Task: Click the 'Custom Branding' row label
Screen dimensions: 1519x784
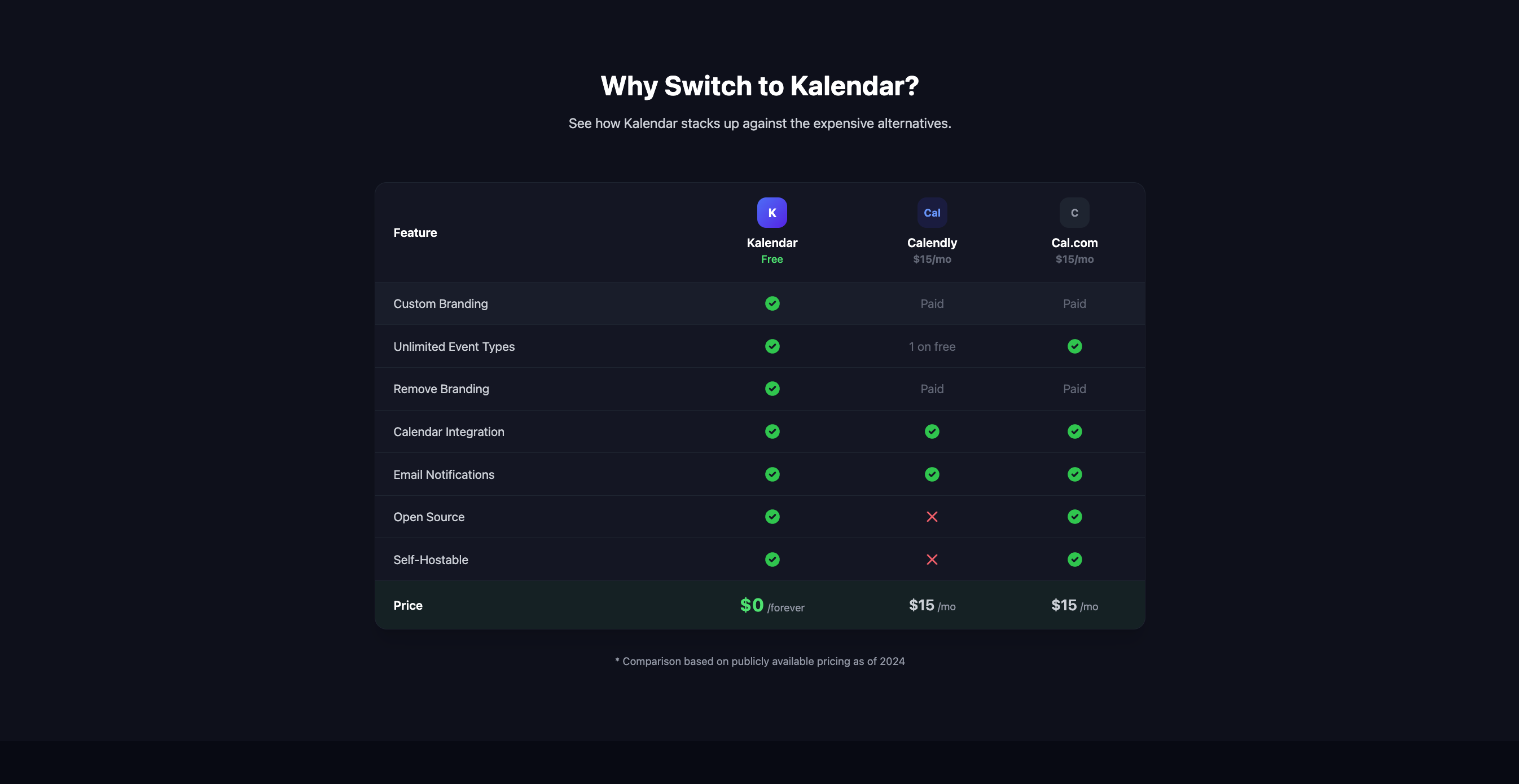Action: tap(441, 303)
